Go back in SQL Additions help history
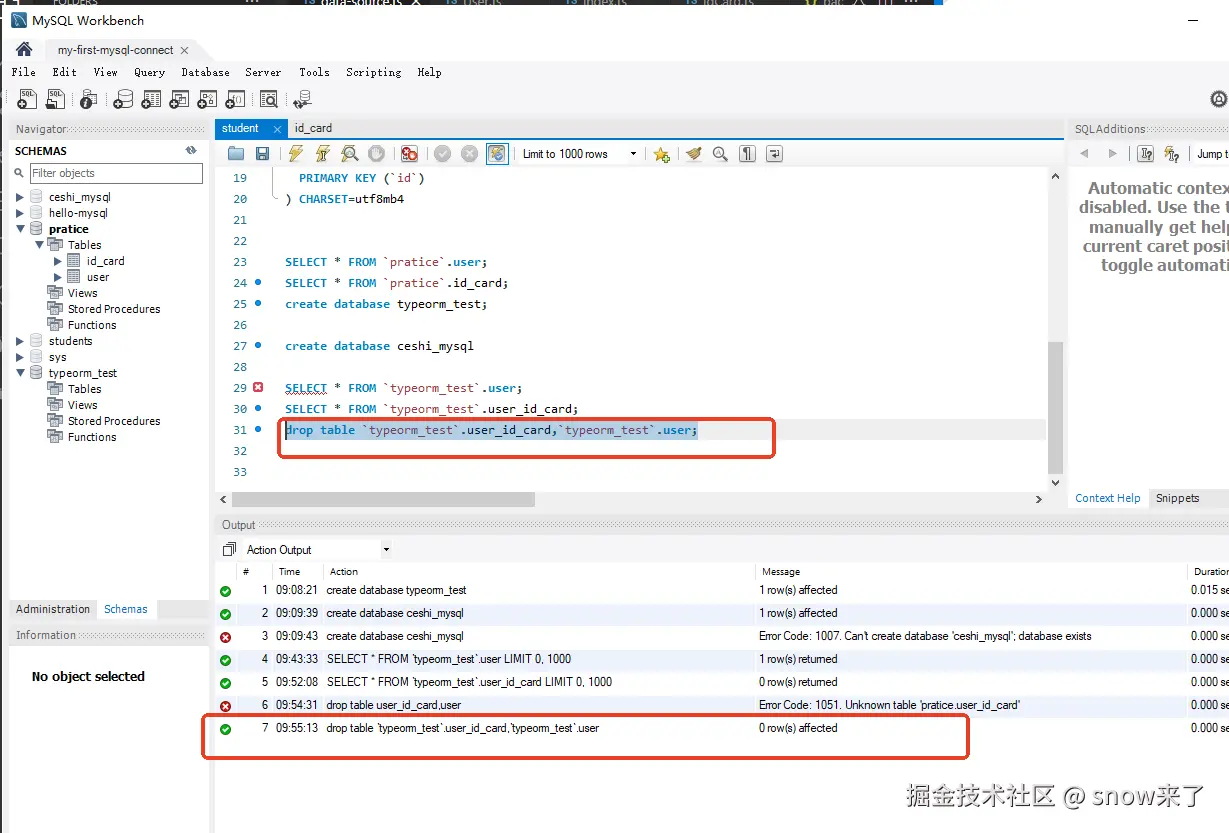Image resolution: width=1229 pixels, height=833 pixels. 1083,153
